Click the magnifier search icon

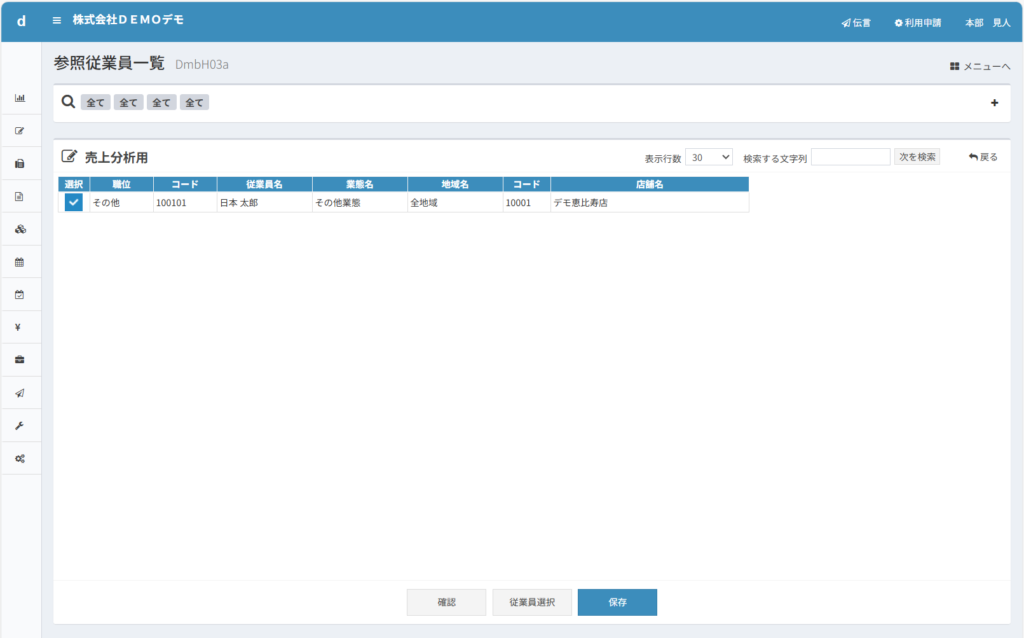coord(68,102)
